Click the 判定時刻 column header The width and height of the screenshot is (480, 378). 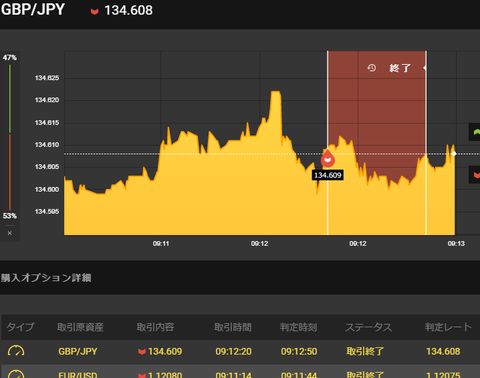click(x=298, y=327)
